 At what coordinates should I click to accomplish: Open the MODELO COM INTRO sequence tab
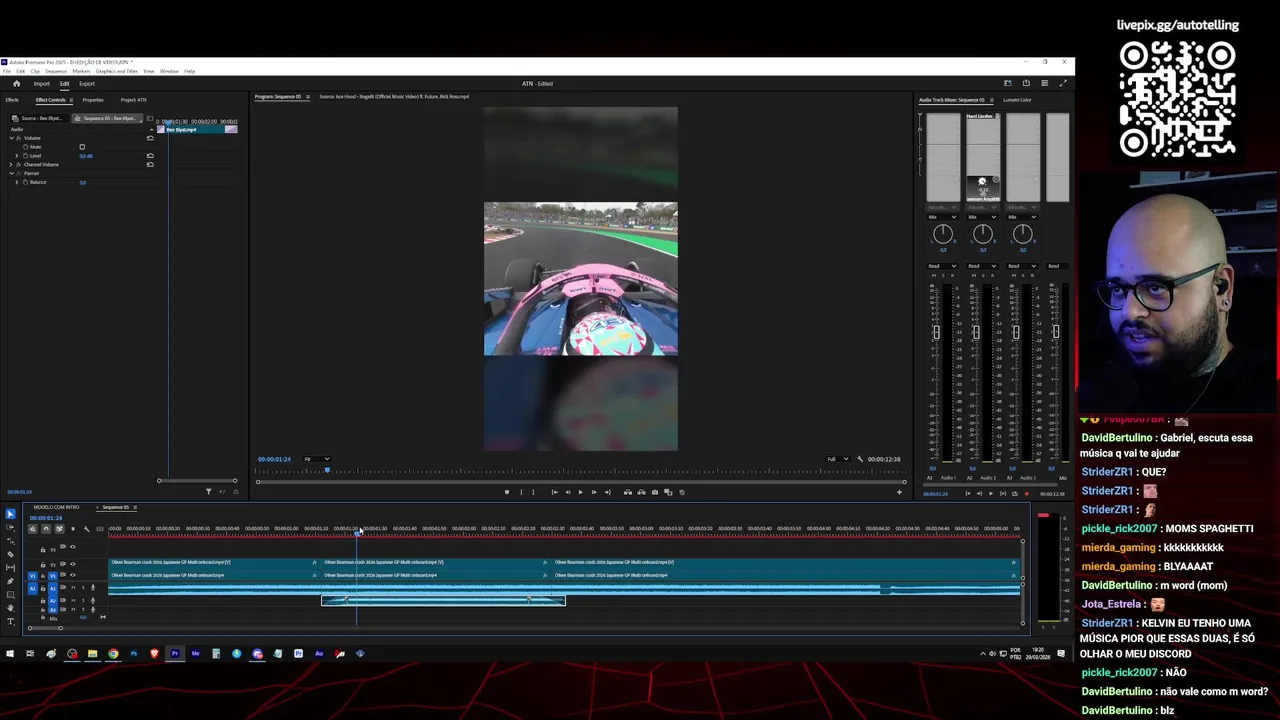[x=56, y=507]
